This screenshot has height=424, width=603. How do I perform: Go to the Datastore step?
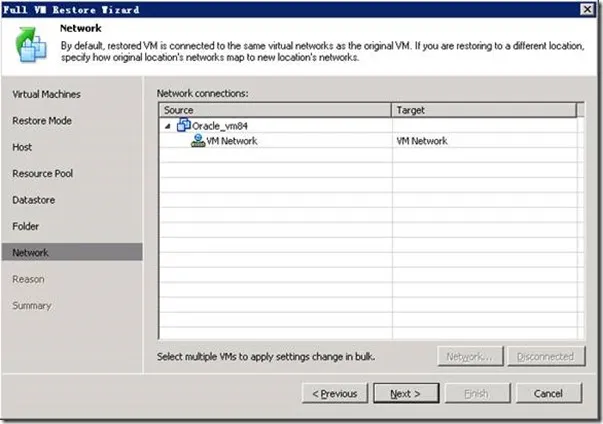[33, 200]
